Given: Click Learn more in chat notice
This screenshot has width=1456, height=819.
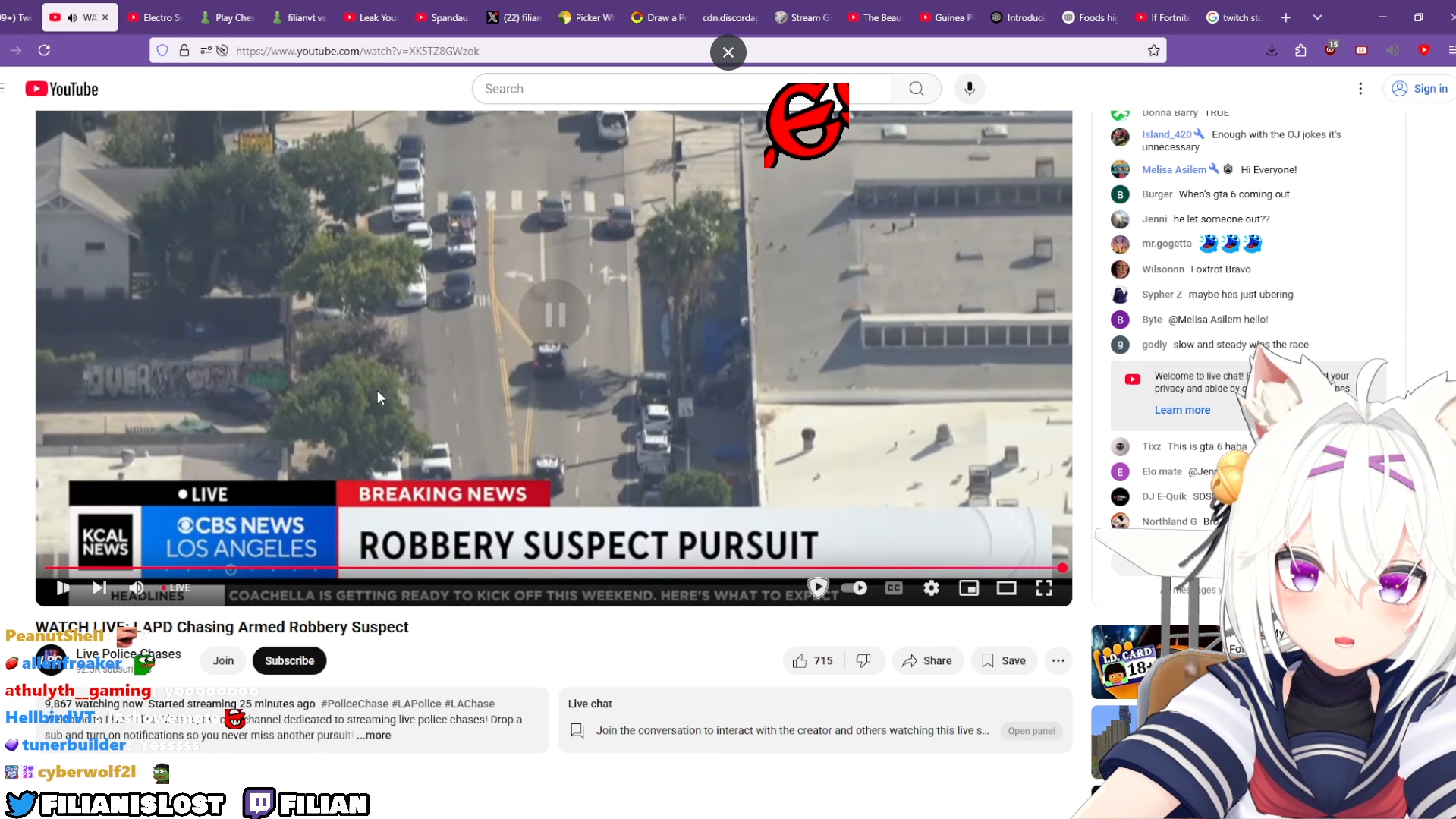Looking at the screenshot, I should [1182, 410].
